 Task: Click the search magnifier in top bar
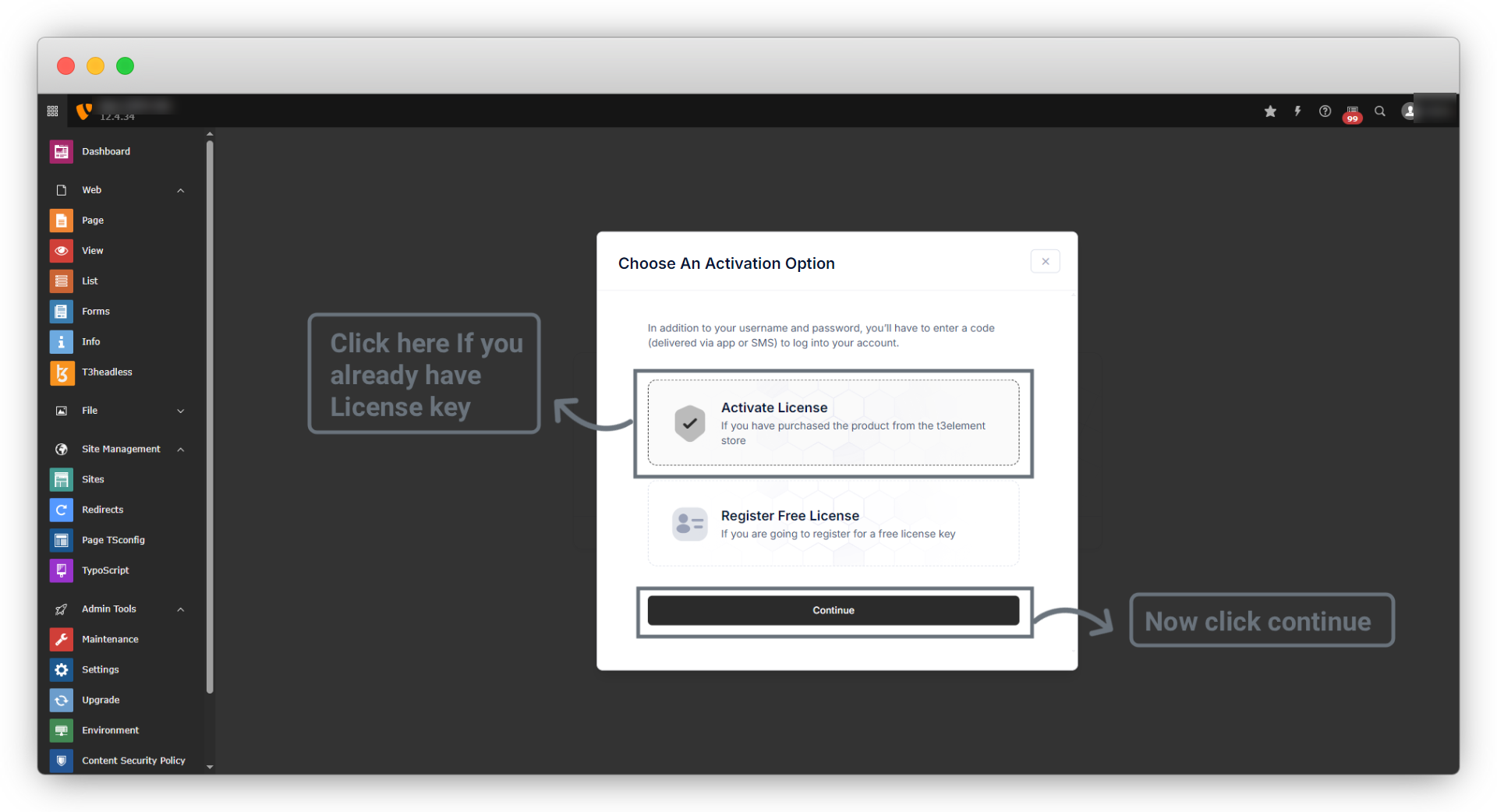point(1380,111)
